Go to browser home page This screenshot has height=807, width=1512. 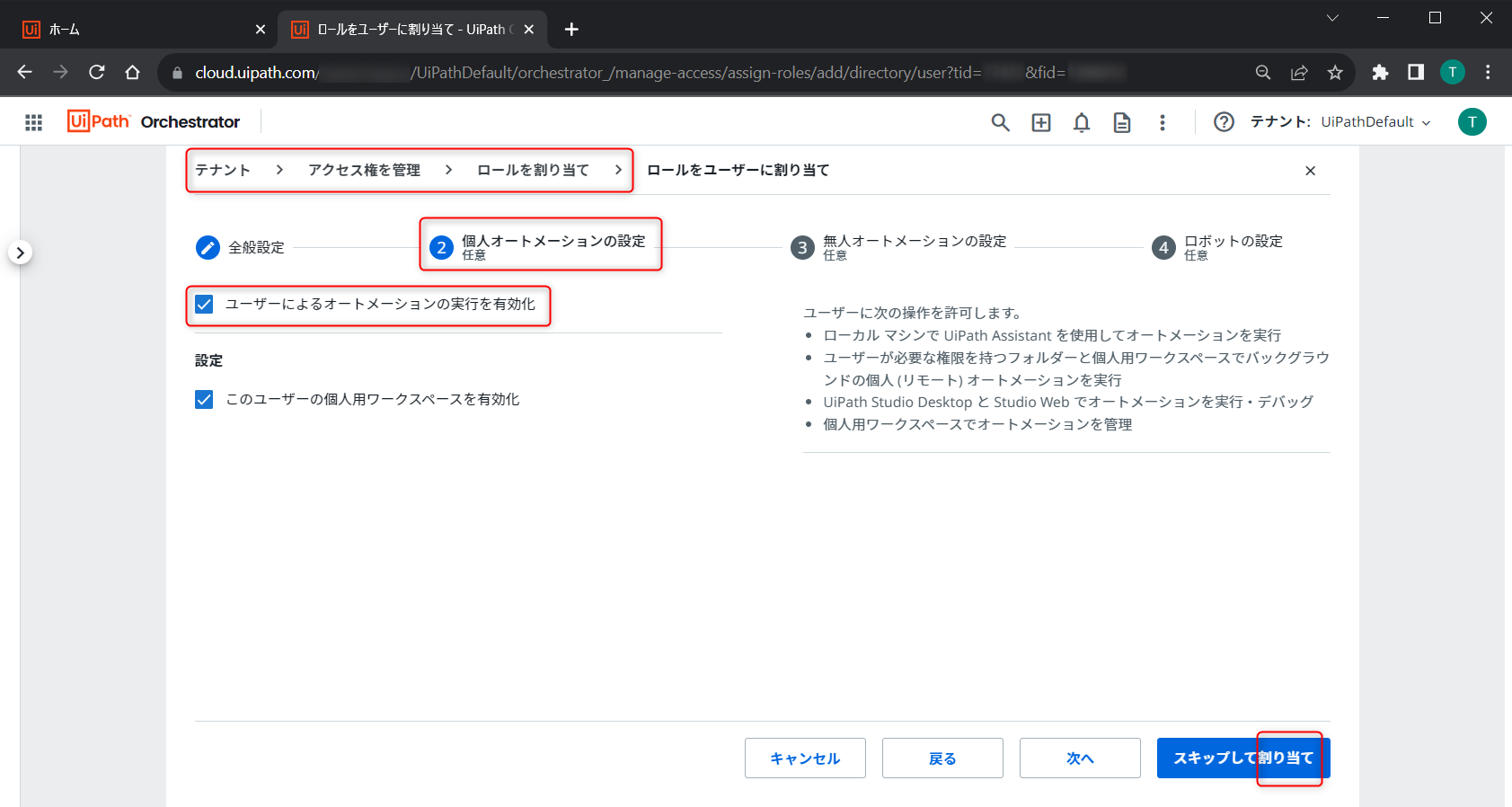[x=133, y=72]
